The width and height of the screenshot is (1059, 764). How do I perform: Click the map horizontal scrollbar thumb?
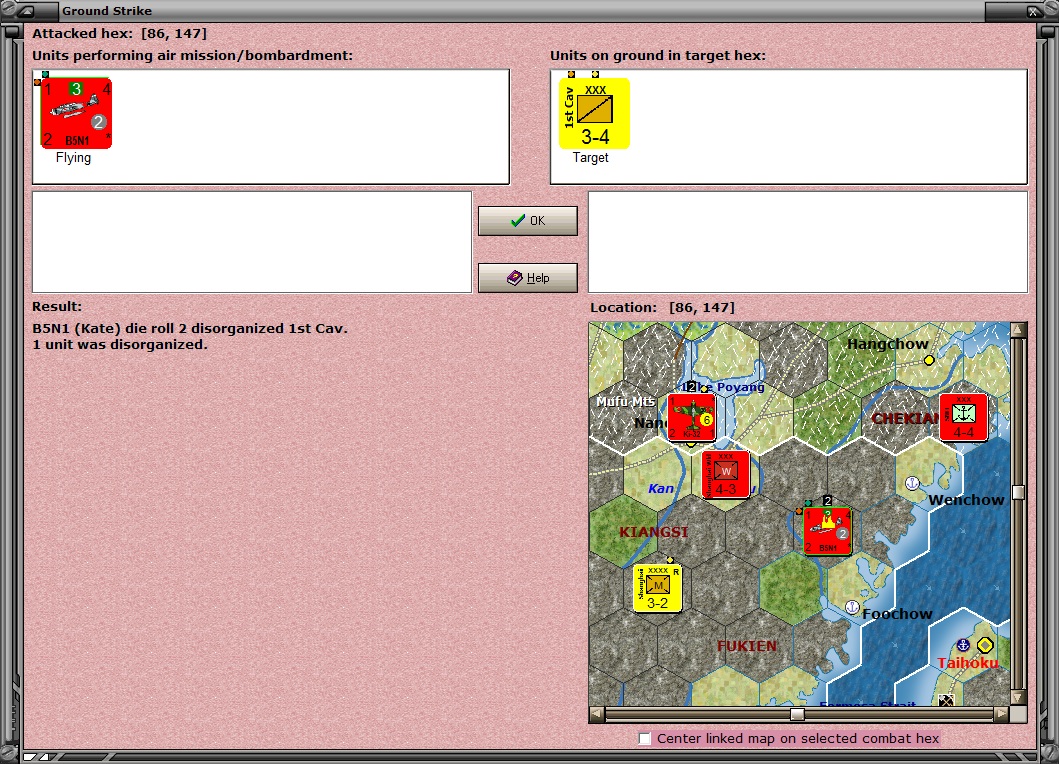[797, 714]
